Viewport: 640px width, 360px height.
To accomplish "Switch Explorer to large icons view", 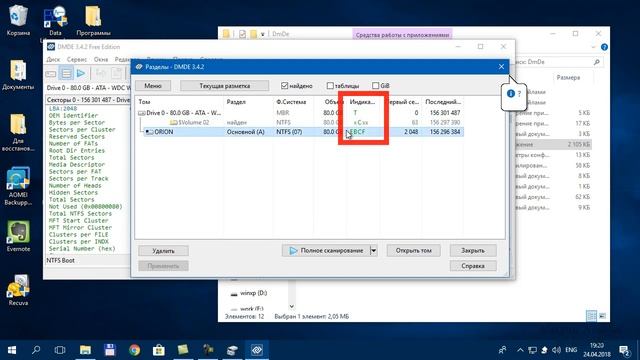I will (602, 316).
